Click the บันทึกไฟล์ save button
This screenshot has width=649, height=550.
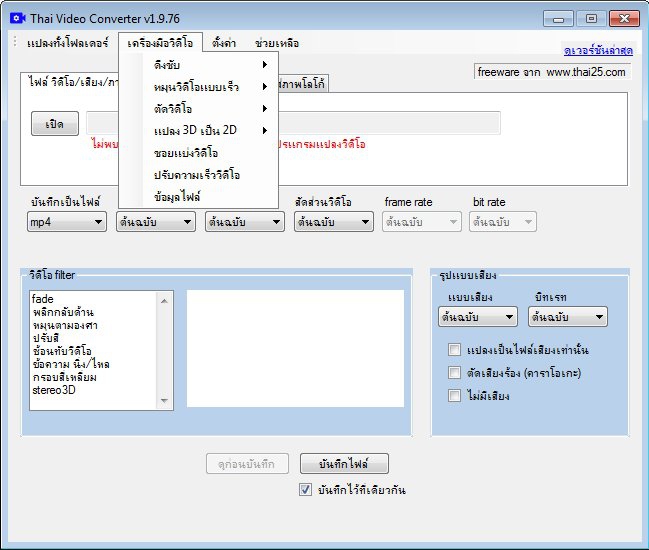pyautogui.click(x=344, y=464)
